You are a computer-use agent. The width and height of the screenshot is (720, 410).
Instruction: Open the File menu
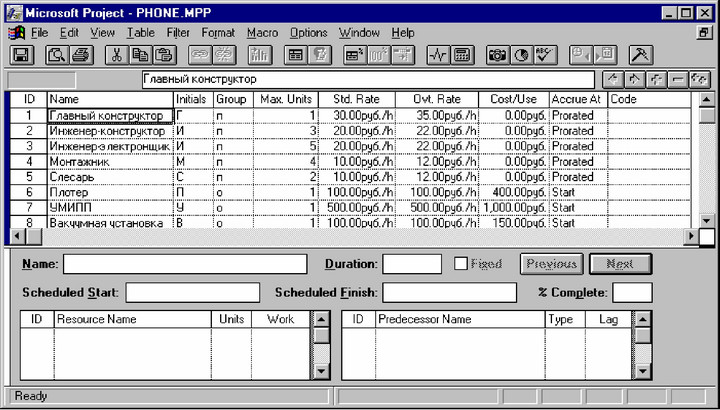39,33
